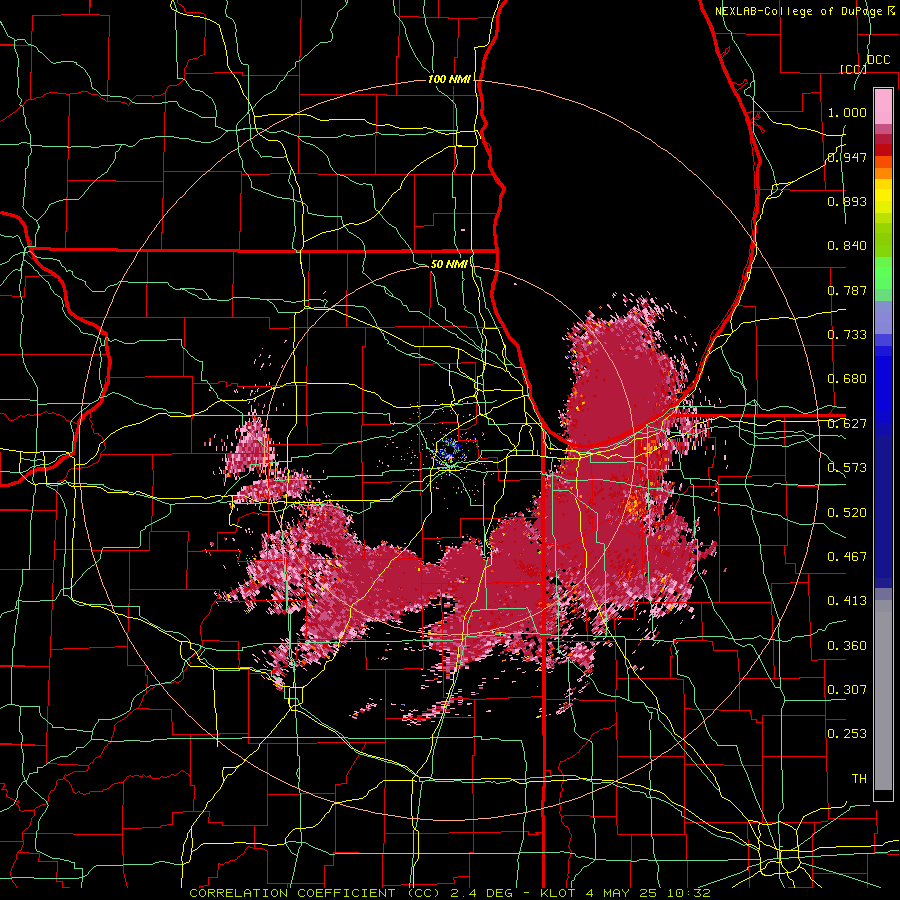Select the 0.947 scale value

click(x=847, y=157)
